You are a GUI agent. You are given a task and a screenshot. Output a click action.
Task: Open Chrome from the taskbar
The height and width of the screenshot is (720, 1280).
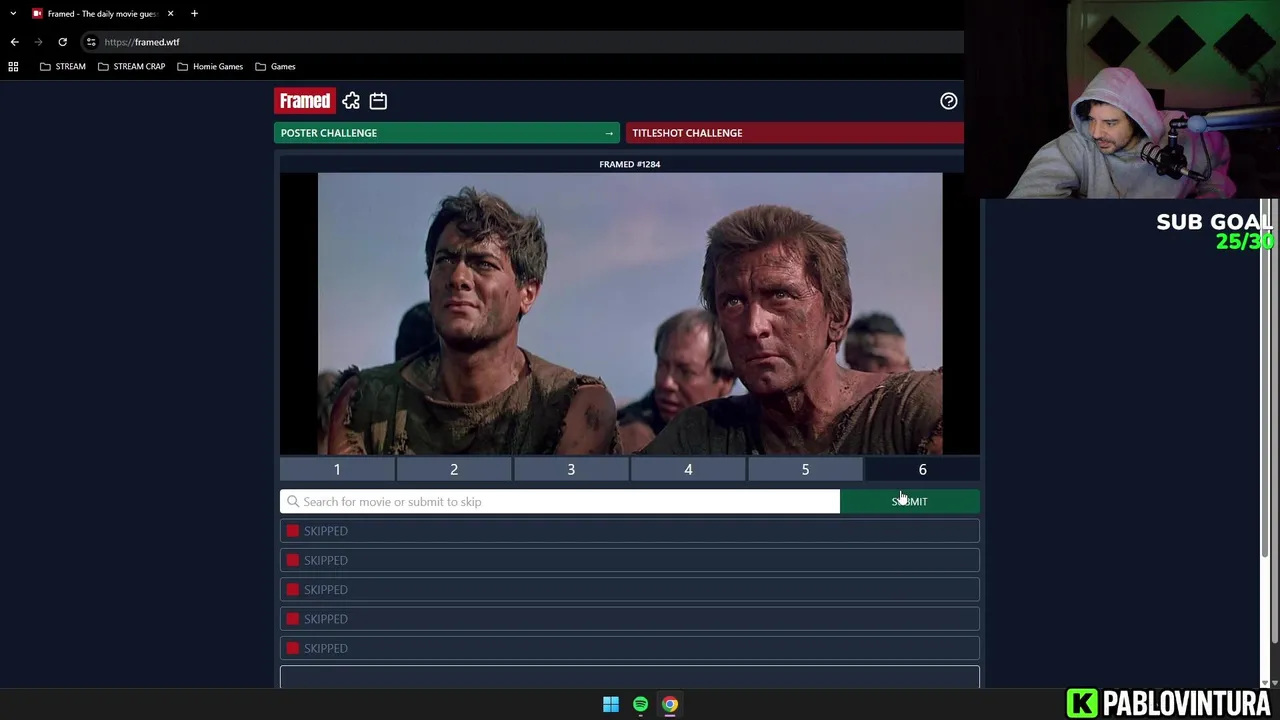tap(670, 704)
